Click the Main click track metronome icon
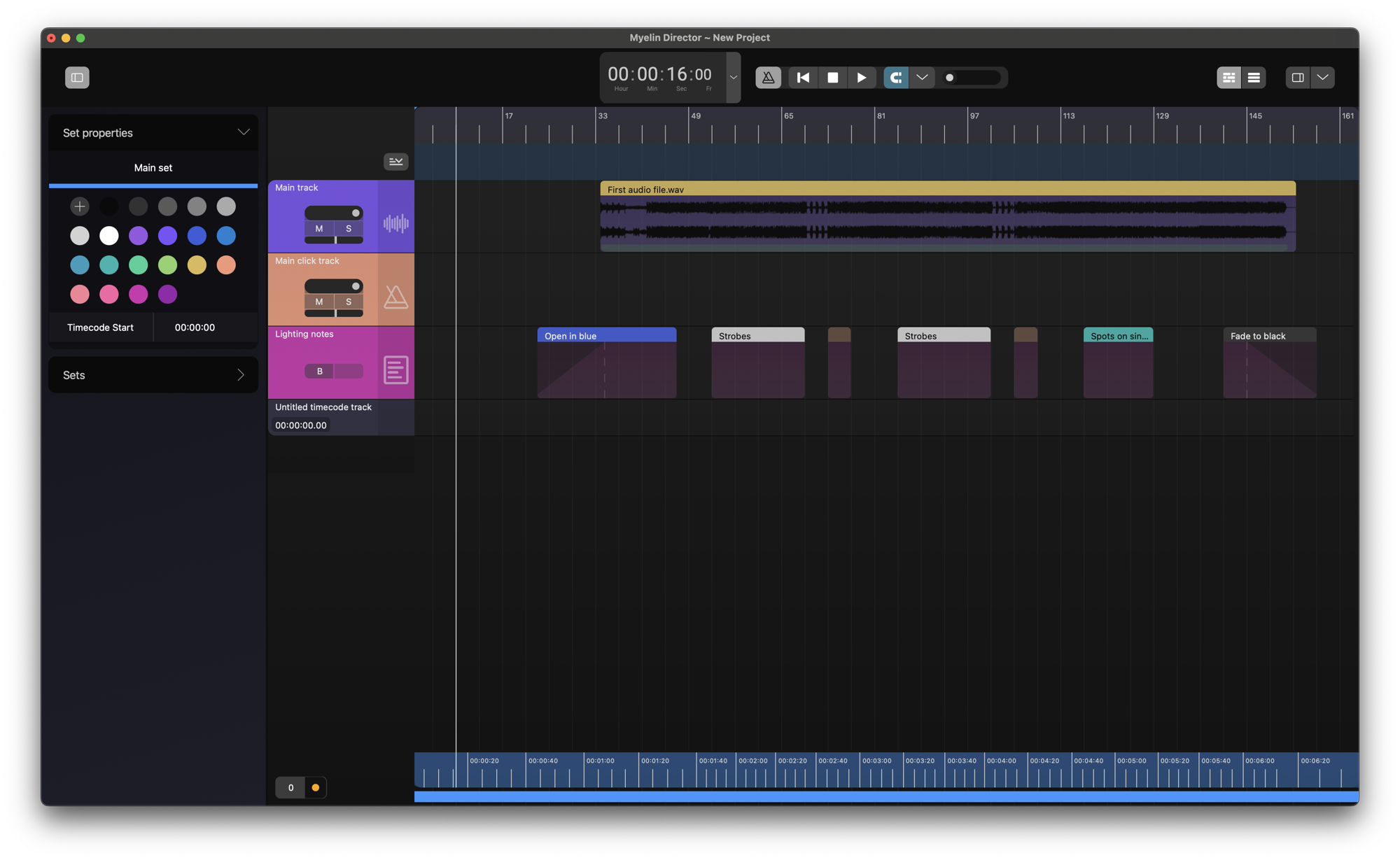This screenshot has height=860, width=1400. [x=395, y=297]
